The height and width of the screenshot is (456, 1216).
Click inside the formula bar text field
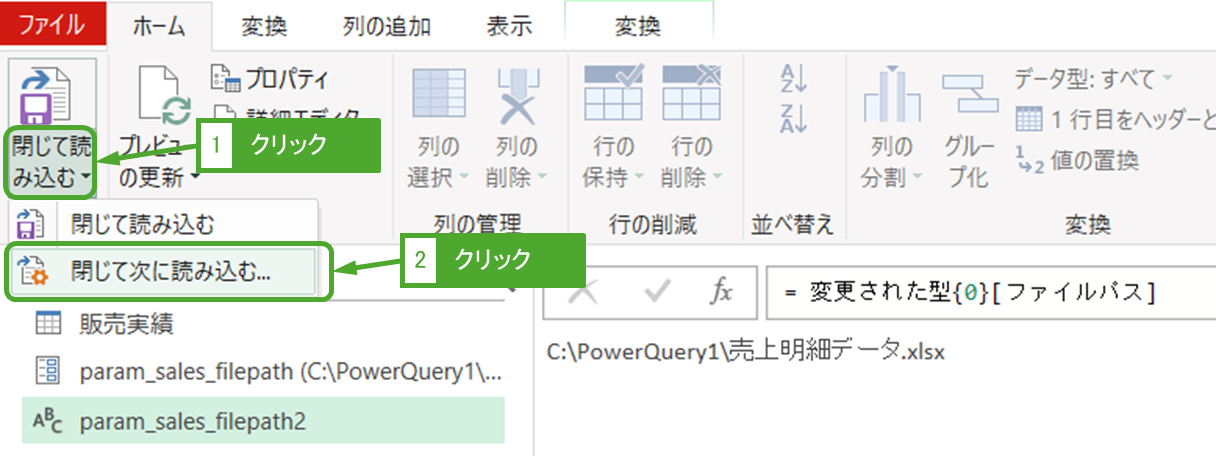pos(985,292)
